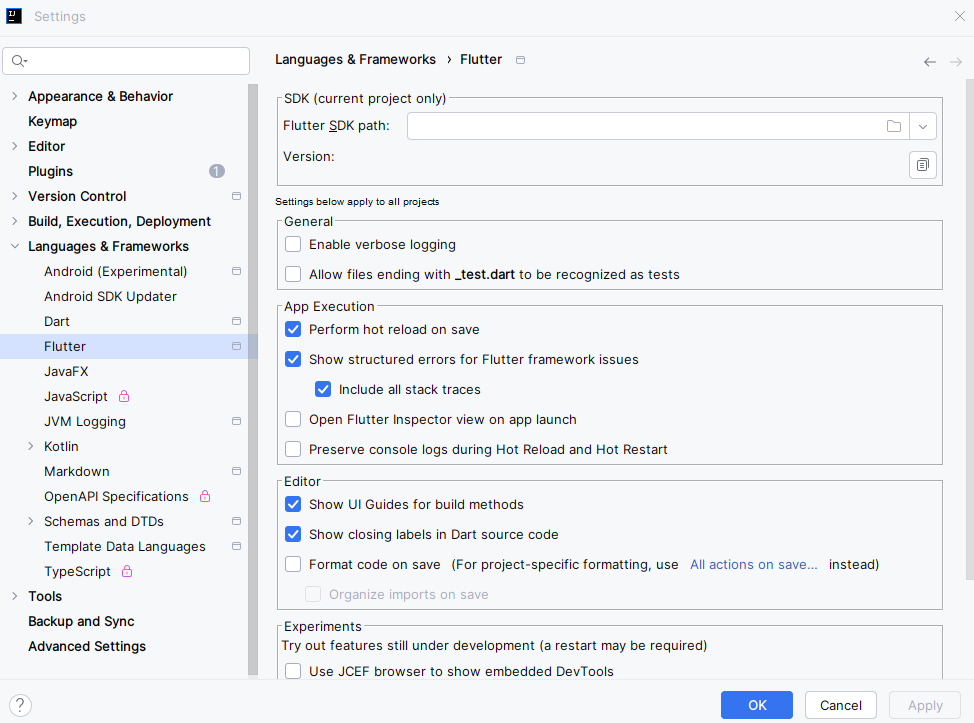Click the folder browse icon for Flutter SDK path
974x723 pixels.
pos(893,126)
